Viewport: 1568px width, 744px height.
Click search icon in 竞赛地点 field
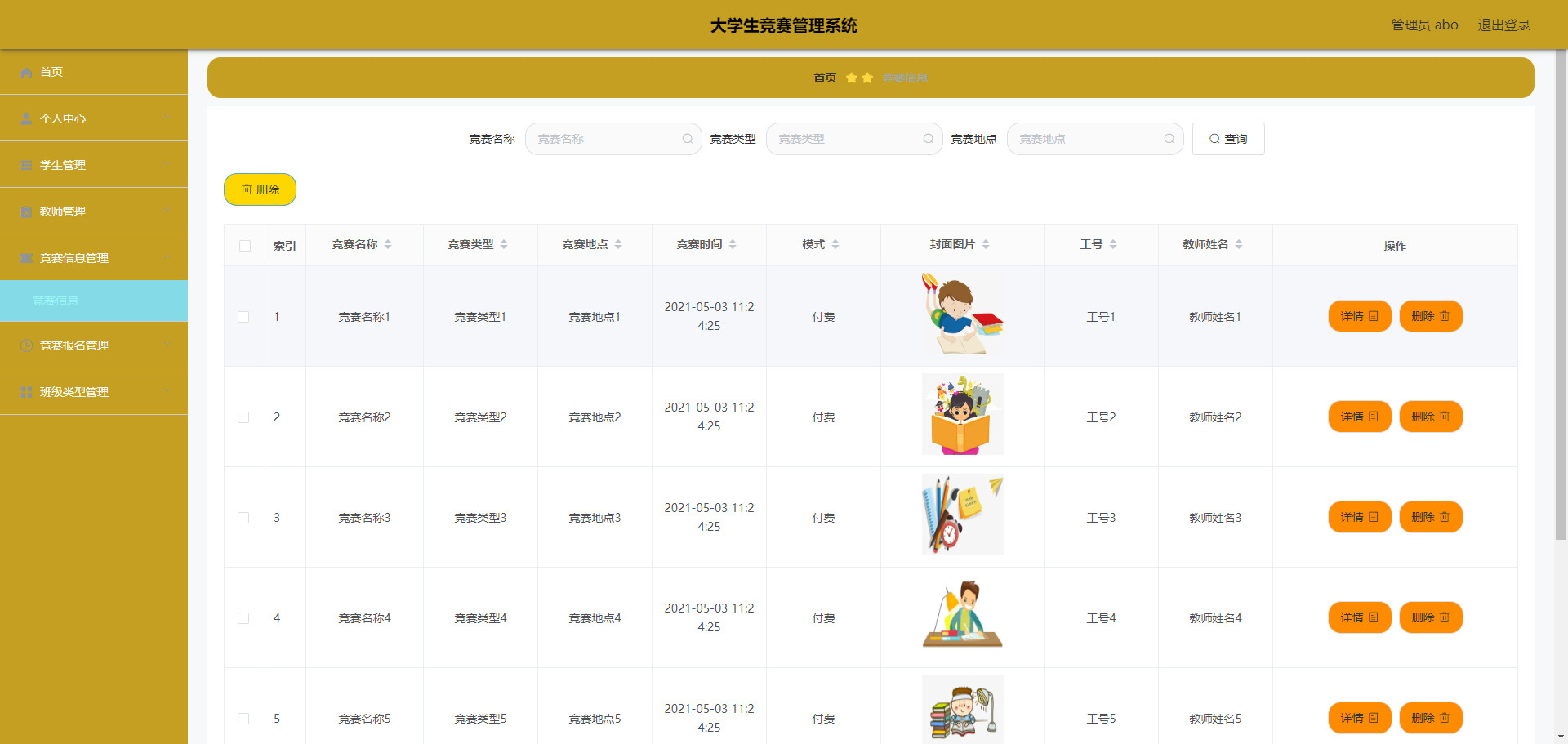tap(1169, 139)
